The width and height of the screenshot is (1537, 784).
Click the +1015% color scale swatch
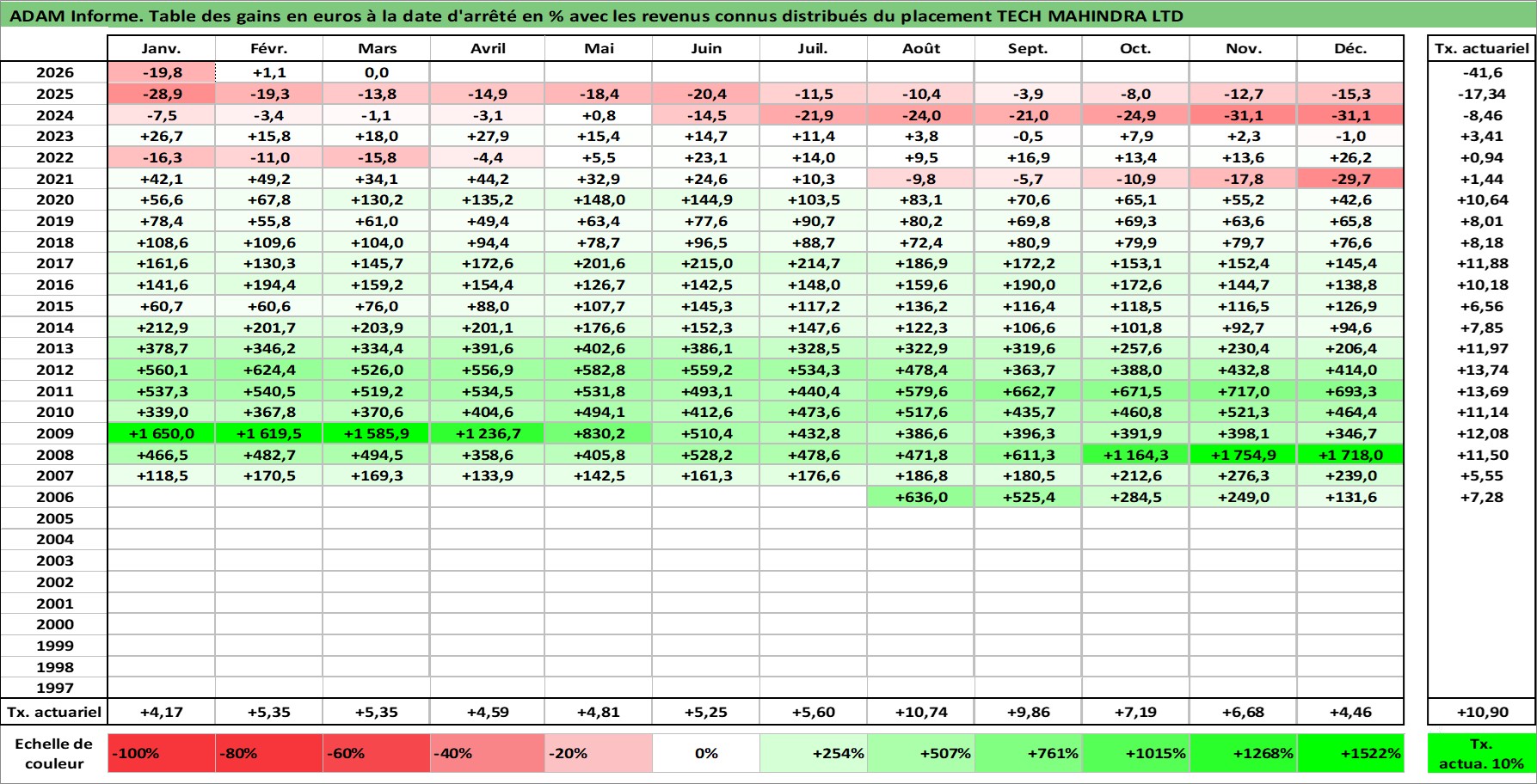(x=1135, y=753)
